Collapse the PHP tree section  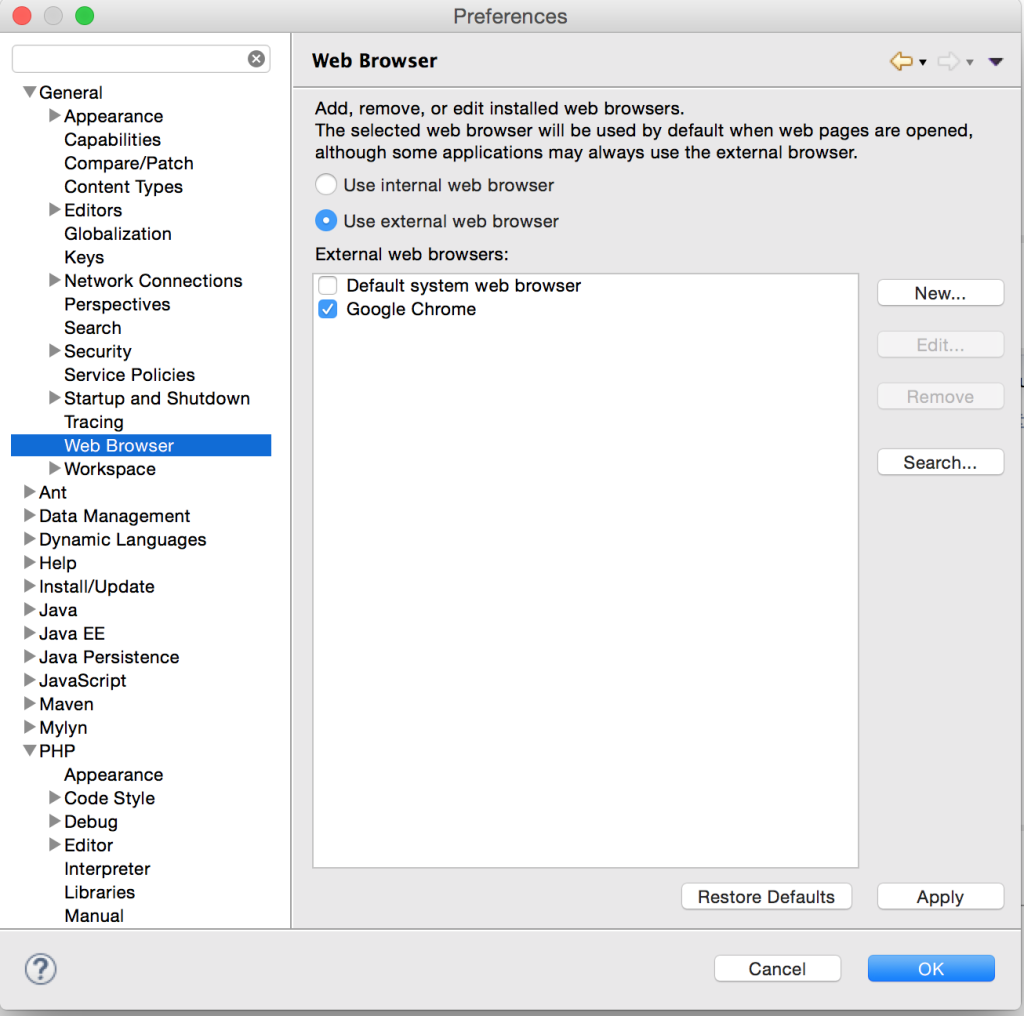click(29, 751)
